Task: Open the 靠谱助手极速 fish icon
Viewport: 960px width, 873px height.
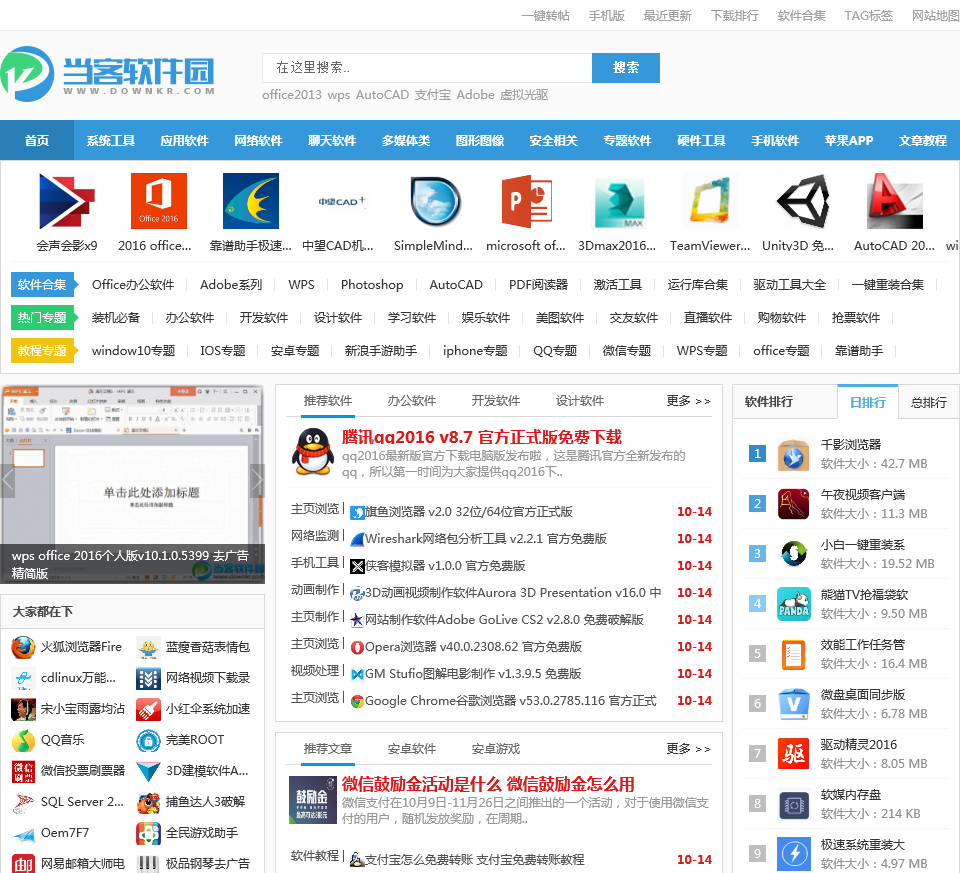Action: pos(250,201)
